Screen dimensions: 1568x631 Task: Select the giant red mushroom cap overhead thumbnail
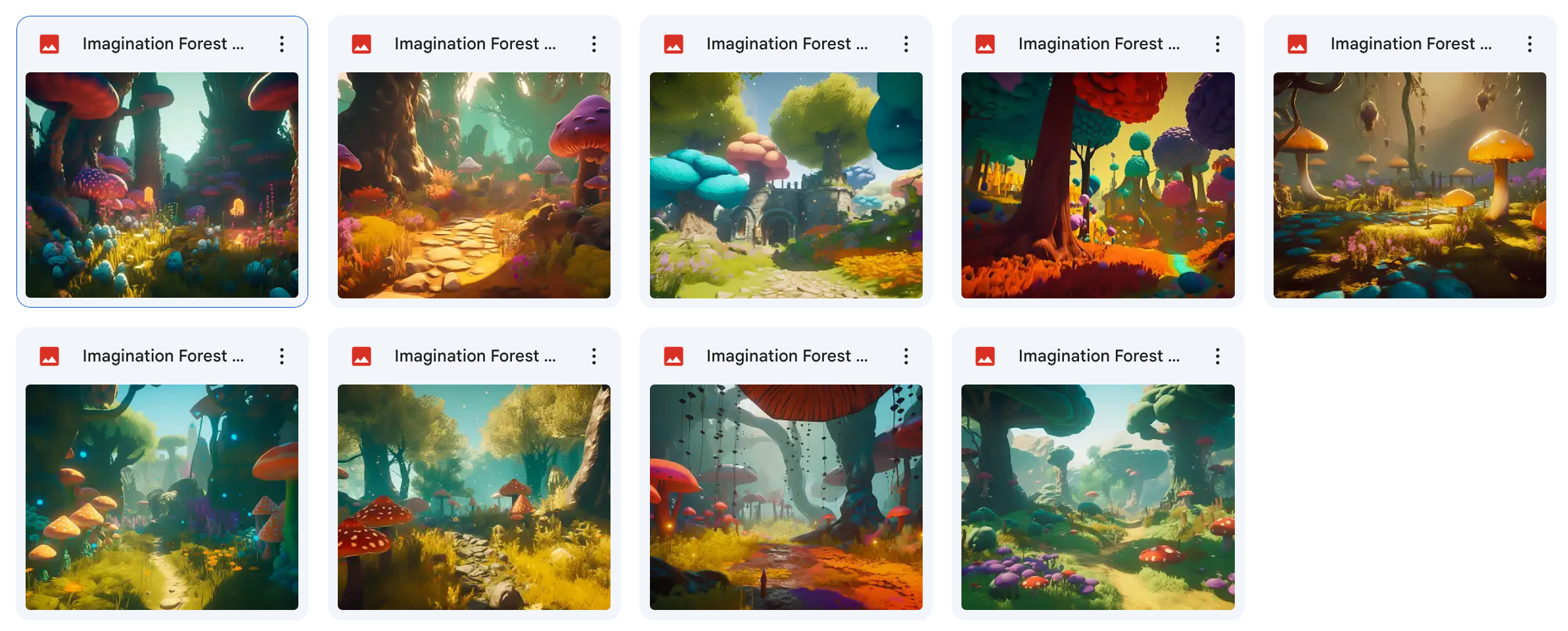pyautogui.click(x=786, y=497)
